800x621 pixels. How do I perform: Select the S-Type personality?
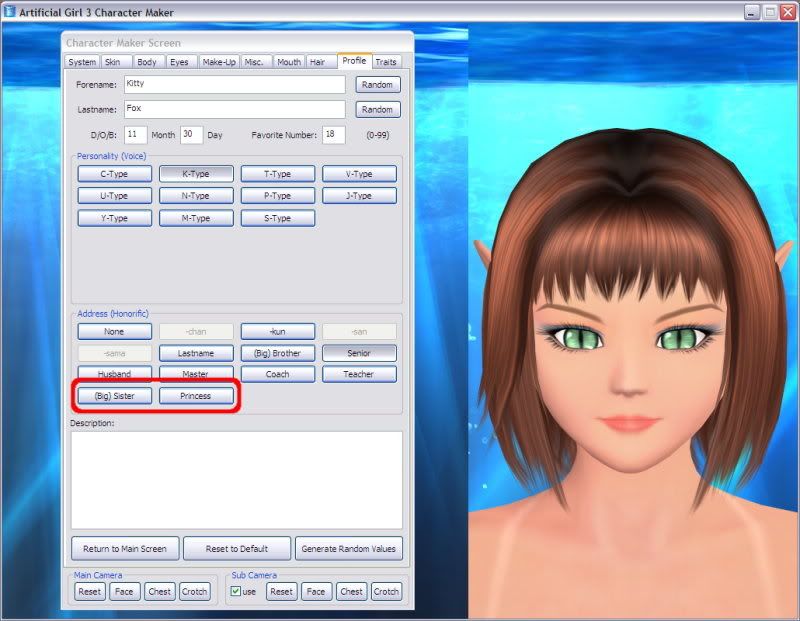pos(278,218)
